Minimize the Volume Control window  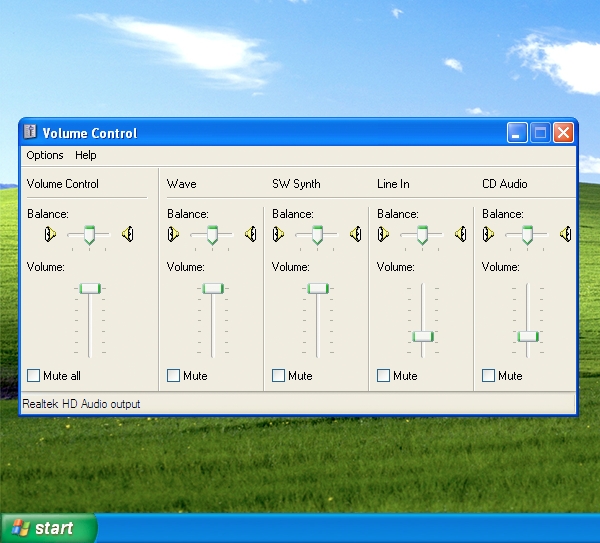[x=517, y=133]
